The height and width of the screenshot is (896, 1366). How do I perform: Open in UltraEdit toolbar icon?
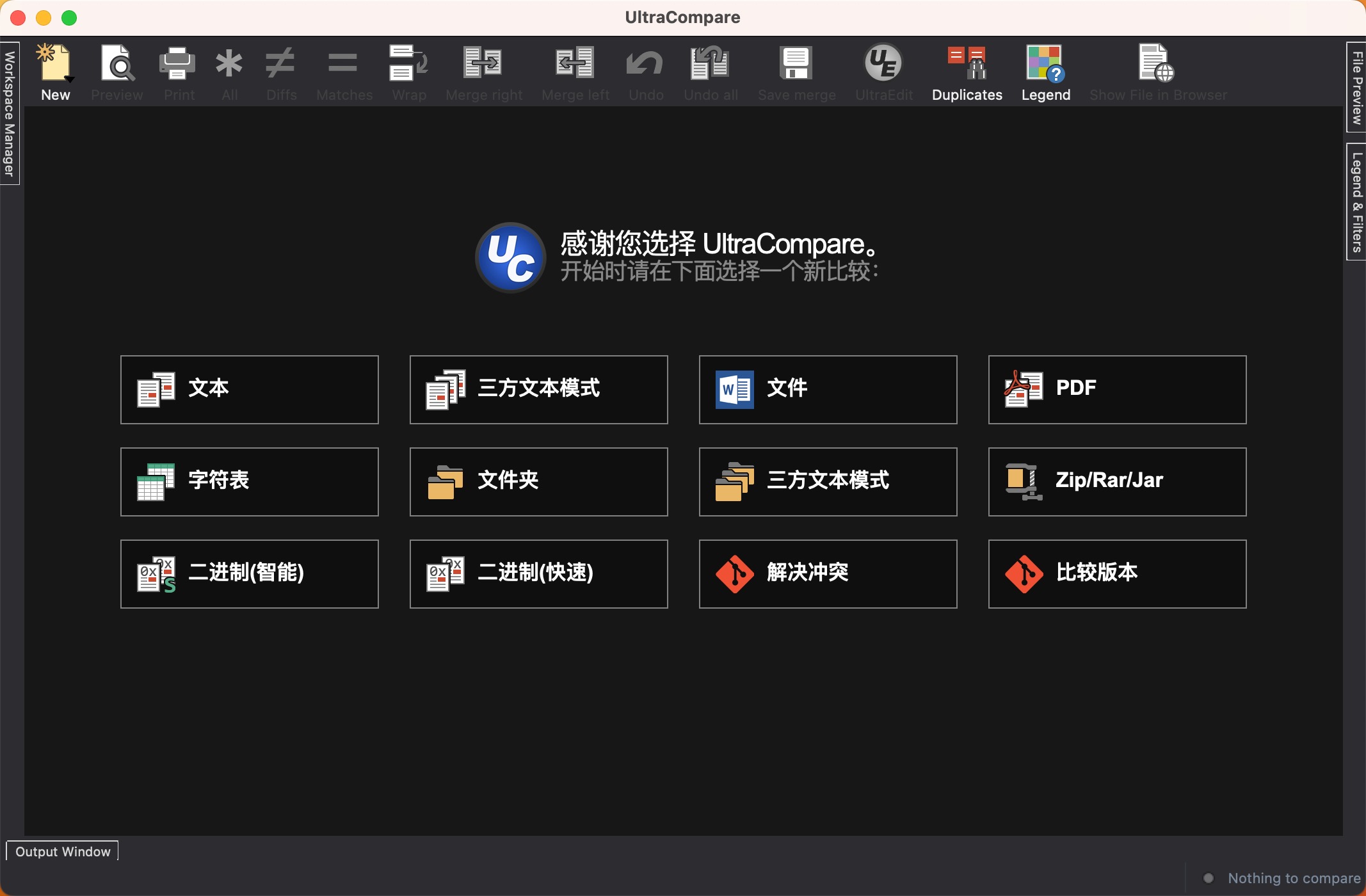pyautogui.click(x=883, y=62)
